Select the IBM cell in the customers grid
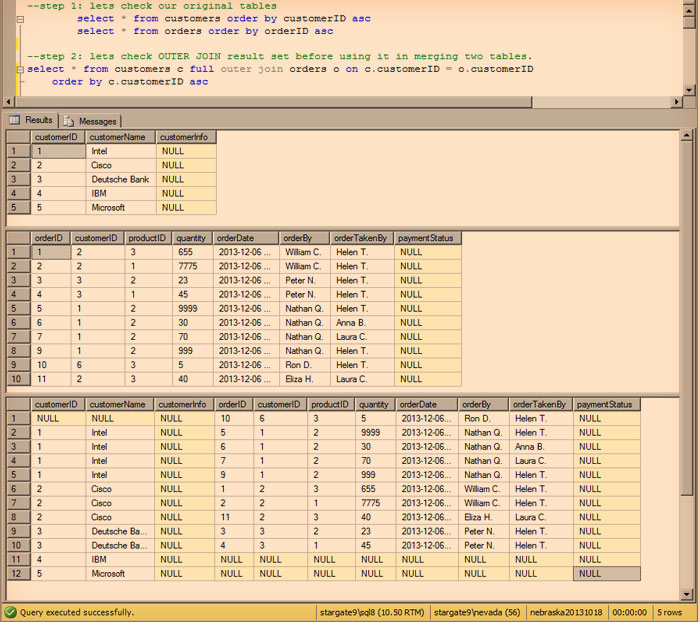The image size is (700, 622). pos(121,193)
